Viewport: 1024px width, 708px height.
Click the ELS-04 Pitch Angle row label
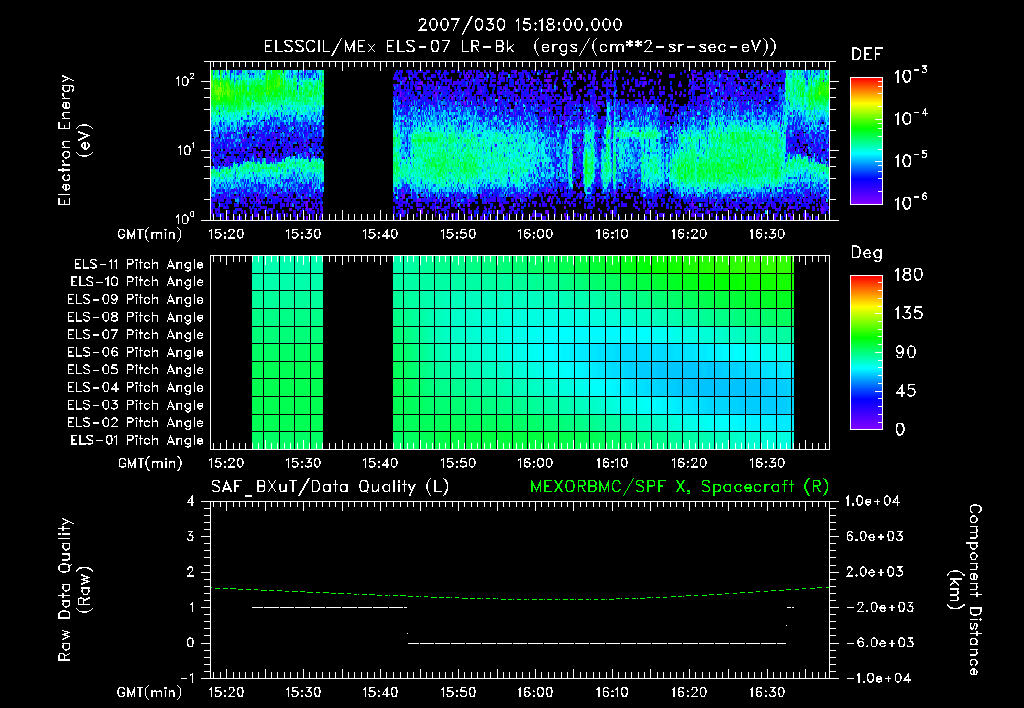pos(136,387)
